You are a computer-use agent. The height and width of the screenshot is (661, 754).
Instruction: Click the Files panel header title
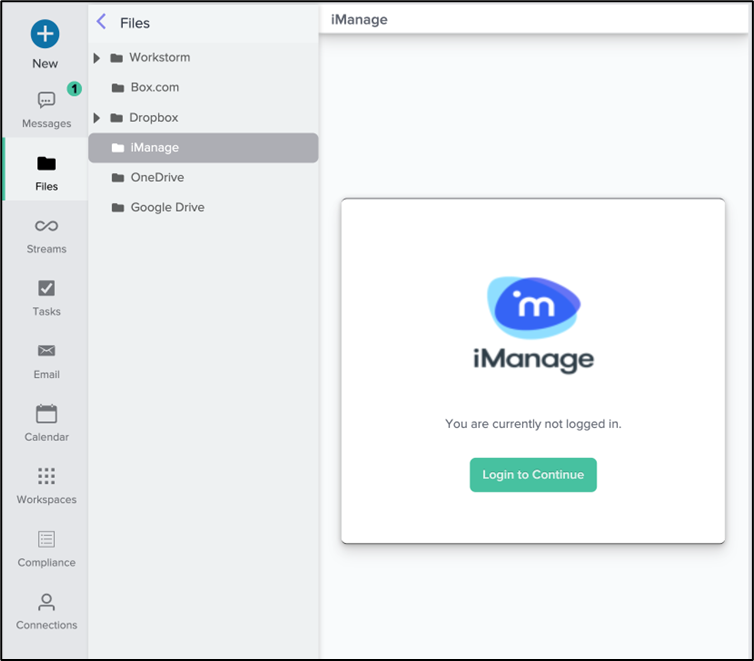[x=135, y=23]
